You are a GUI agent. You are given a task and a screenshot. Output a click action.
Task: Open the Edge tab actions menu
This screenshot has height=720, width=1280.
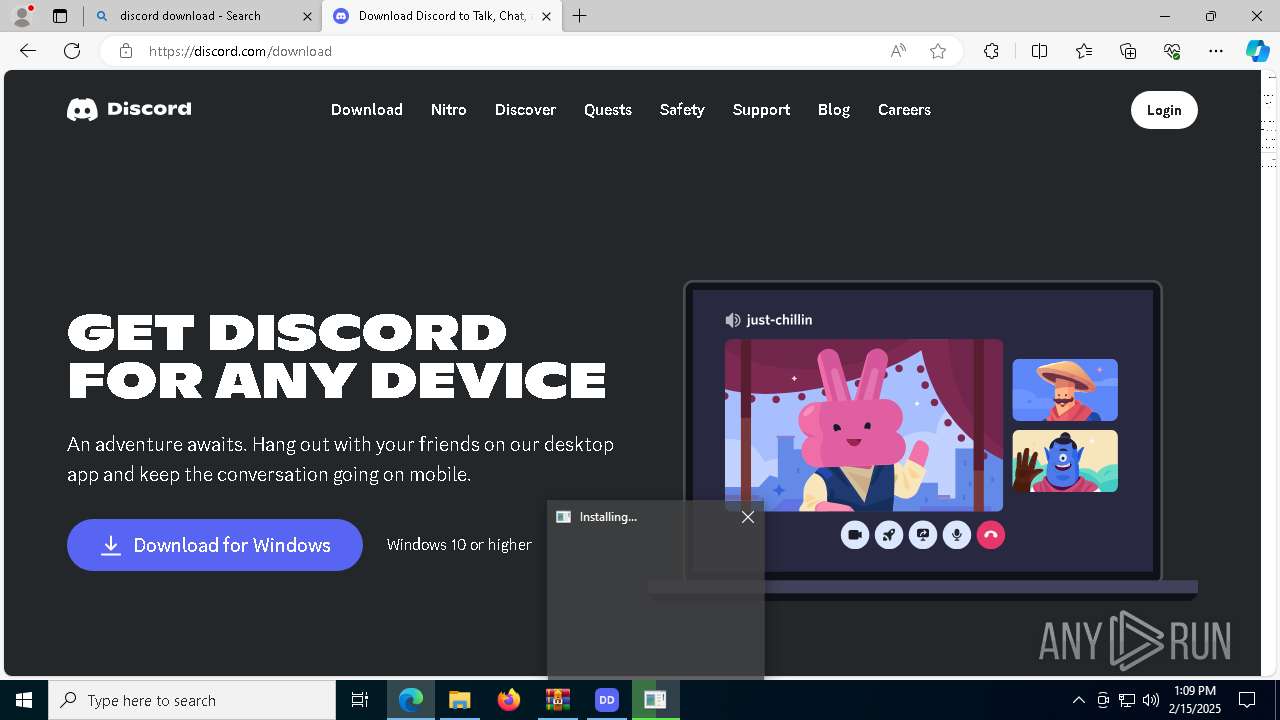point(60,16)
